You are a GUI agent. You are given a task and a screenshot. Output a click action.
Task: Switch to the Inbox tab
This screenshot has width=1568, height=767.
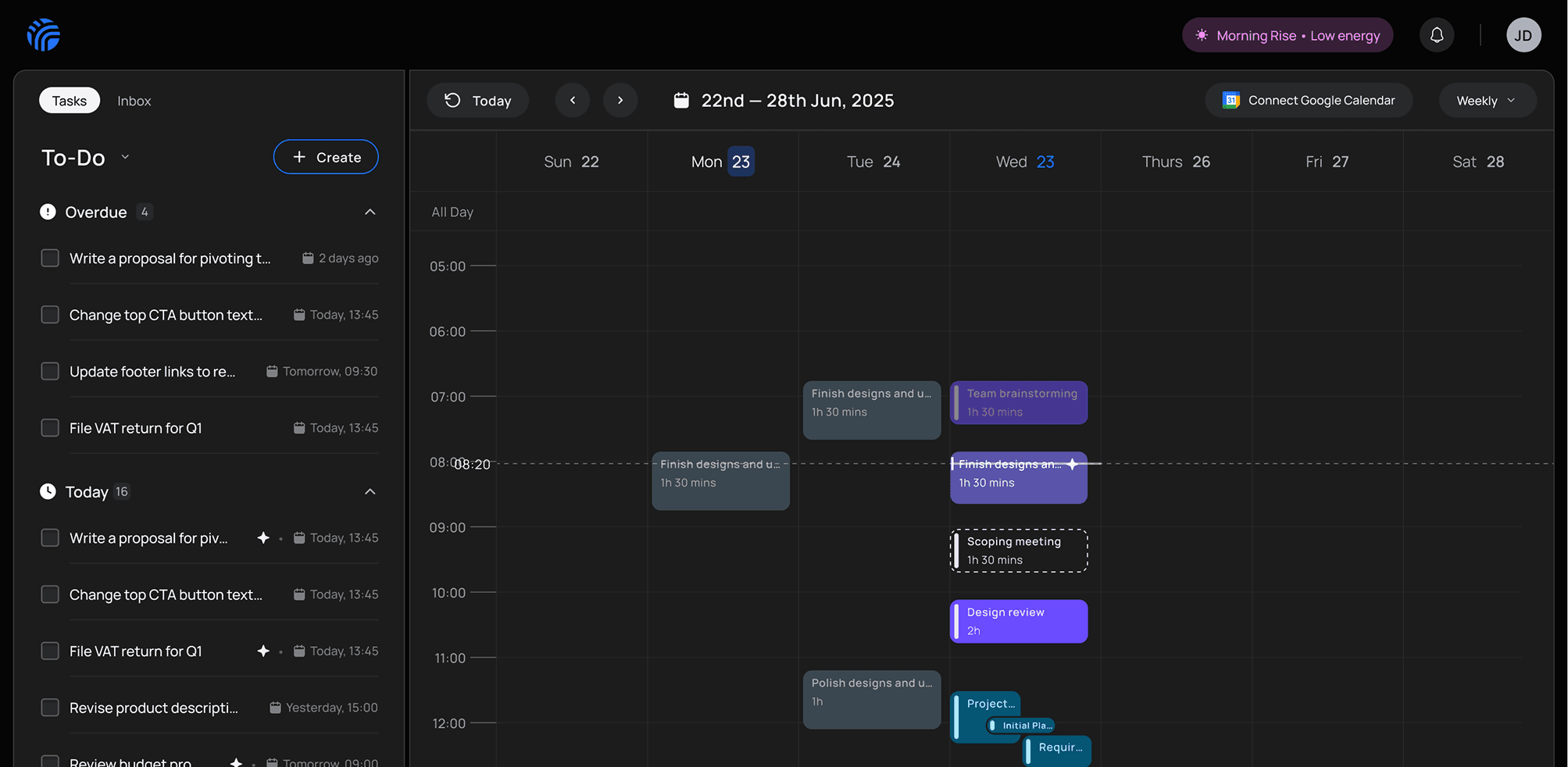click(134, 100)
